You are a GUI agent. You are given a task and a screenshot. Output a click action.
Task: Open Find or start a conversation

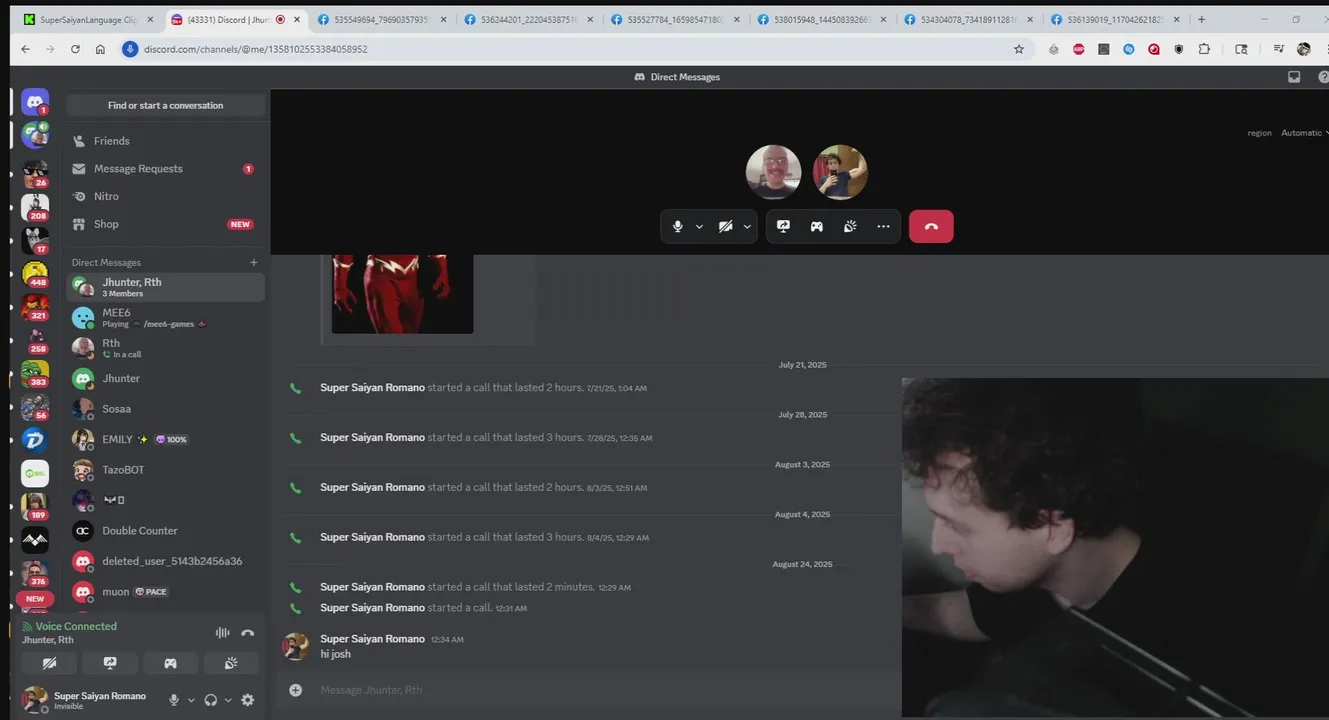[166, 105]
